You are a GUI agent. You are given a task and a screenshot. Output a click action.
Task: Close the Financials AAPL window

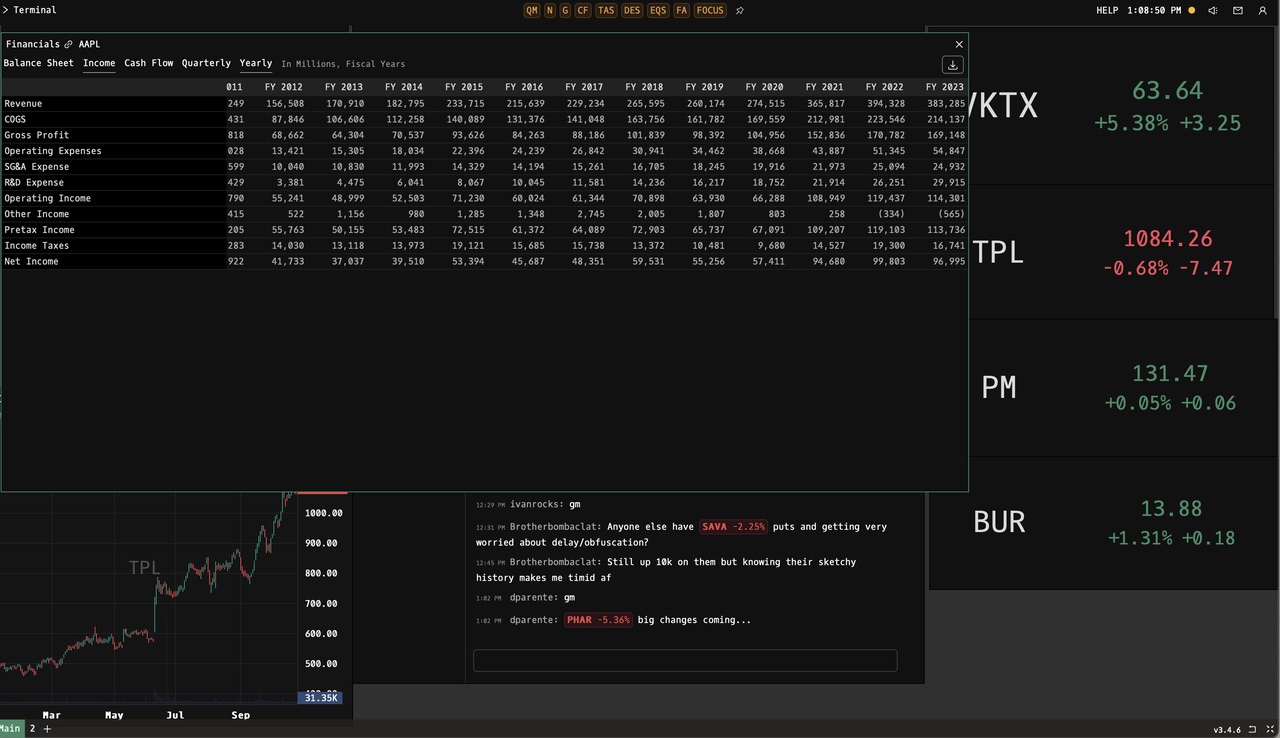click(x=959, y=44)
